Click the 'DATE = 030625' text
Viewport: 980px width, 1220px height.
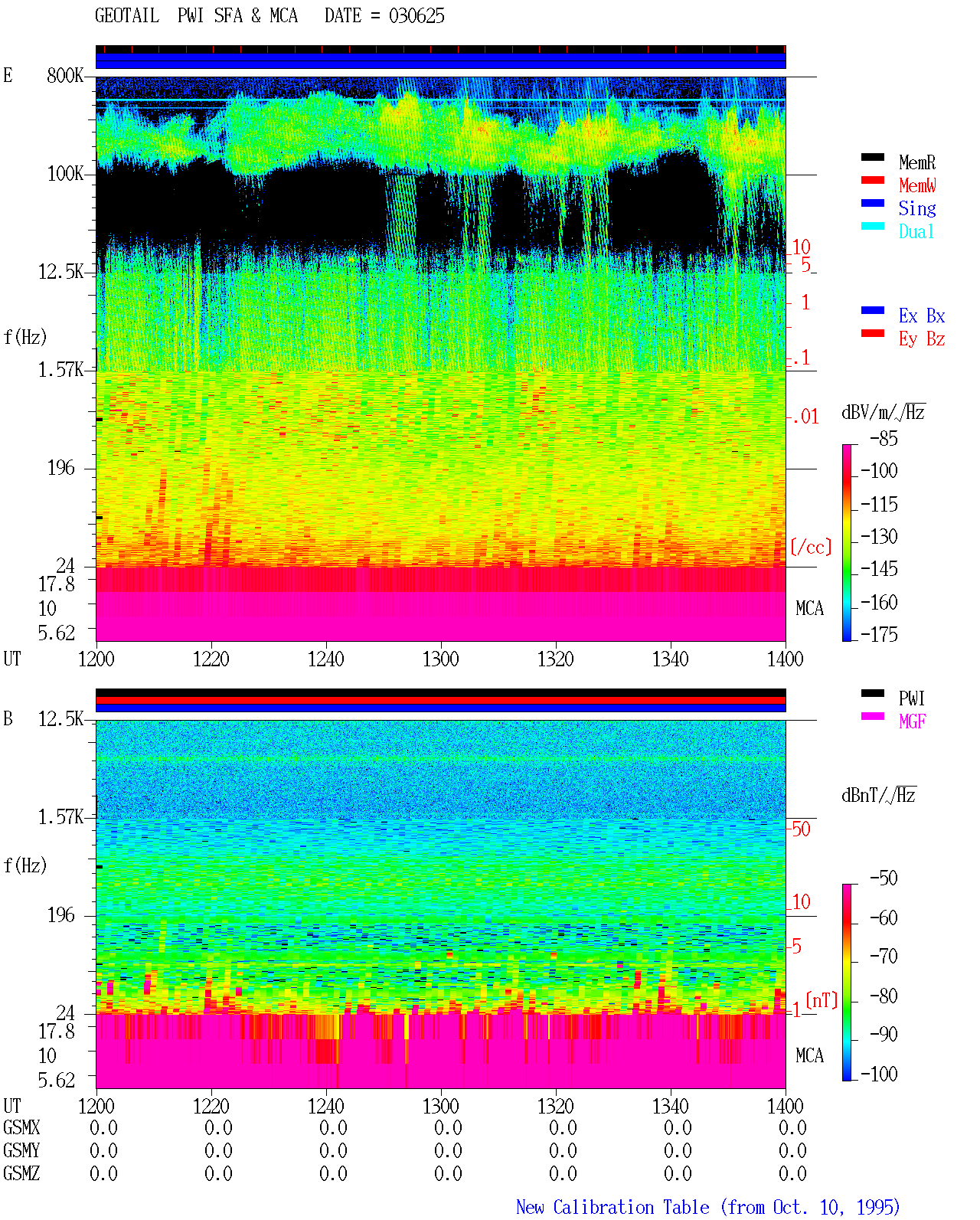(384, 16)
